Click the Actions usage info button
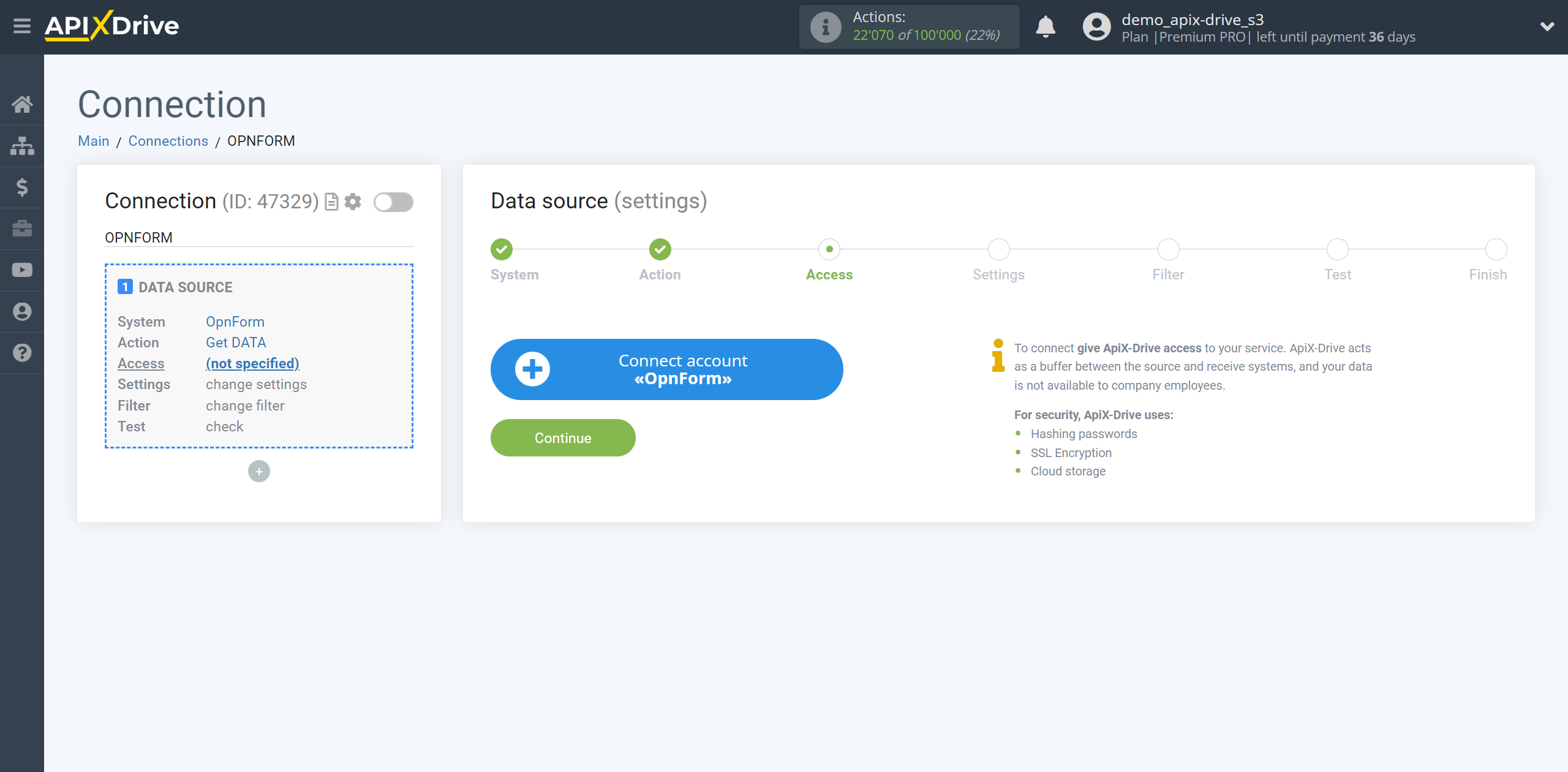Viewport: 1568px width, 772px height. coord(826,26)
